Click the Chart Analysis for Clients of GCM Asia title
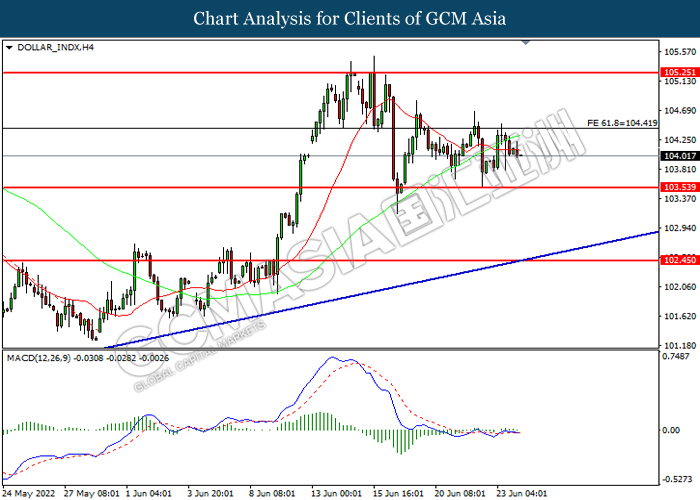The image size is (700, 500). [350, 19]
